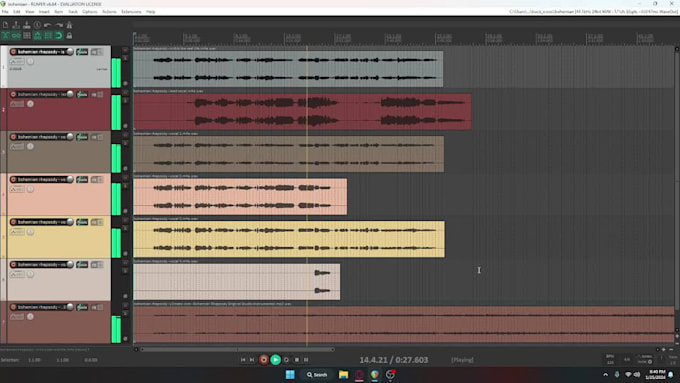Open envelope trim button on track 1
The height and width of the screenshot is (383, 680).
click(17, 62)
